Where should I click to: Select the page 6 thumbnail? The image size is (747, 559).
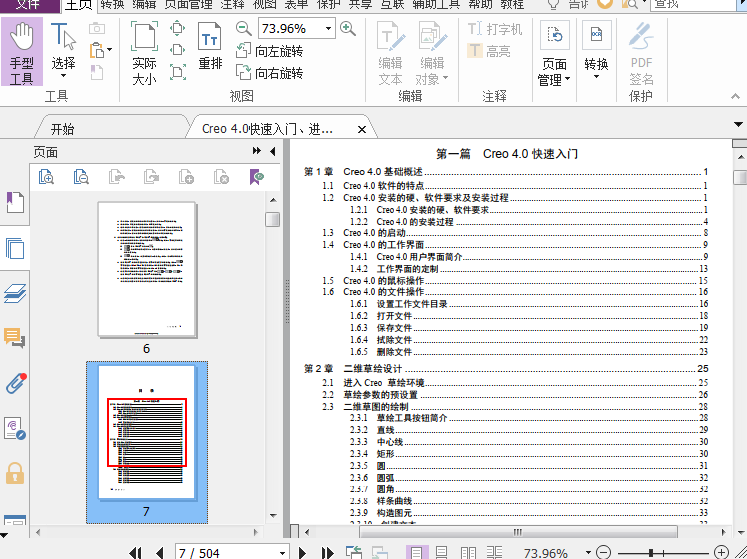(148, 270)
